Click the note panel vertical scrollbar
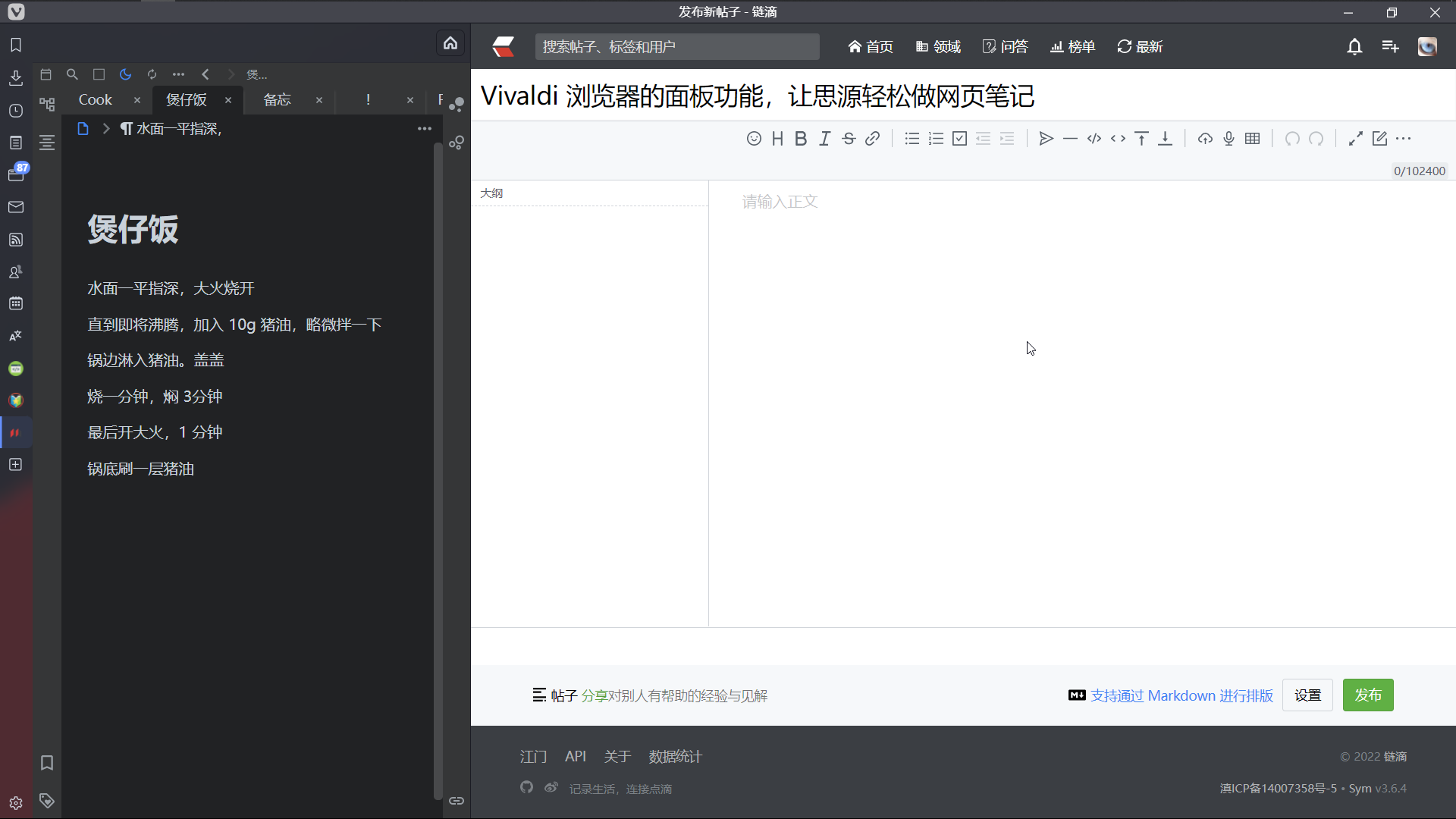 438,470
